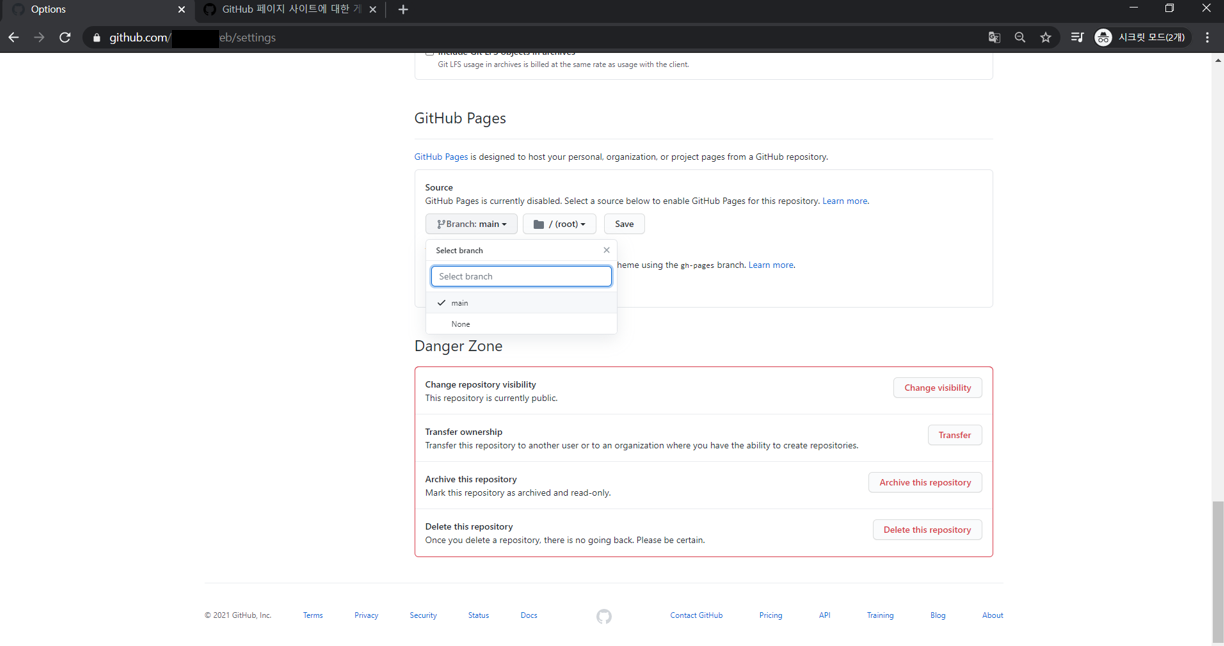Open the Pricing footer link
1224x646 pixels.
770,616
